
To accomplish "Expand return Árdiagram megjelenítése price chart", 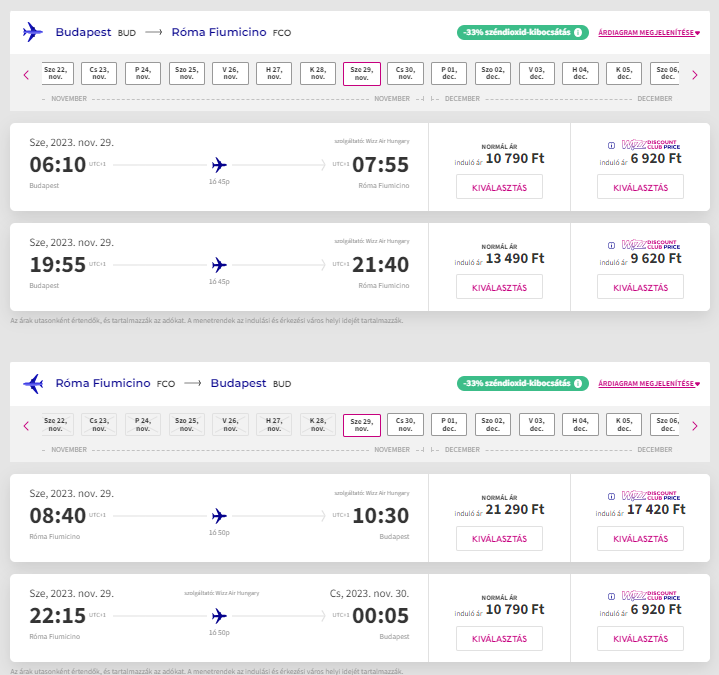I will click(x=649, y=383).
